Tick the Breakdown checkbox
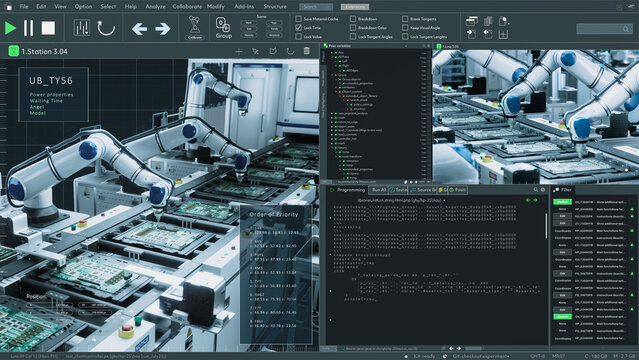This screenshot has height=360, width=639. [353, 19]
